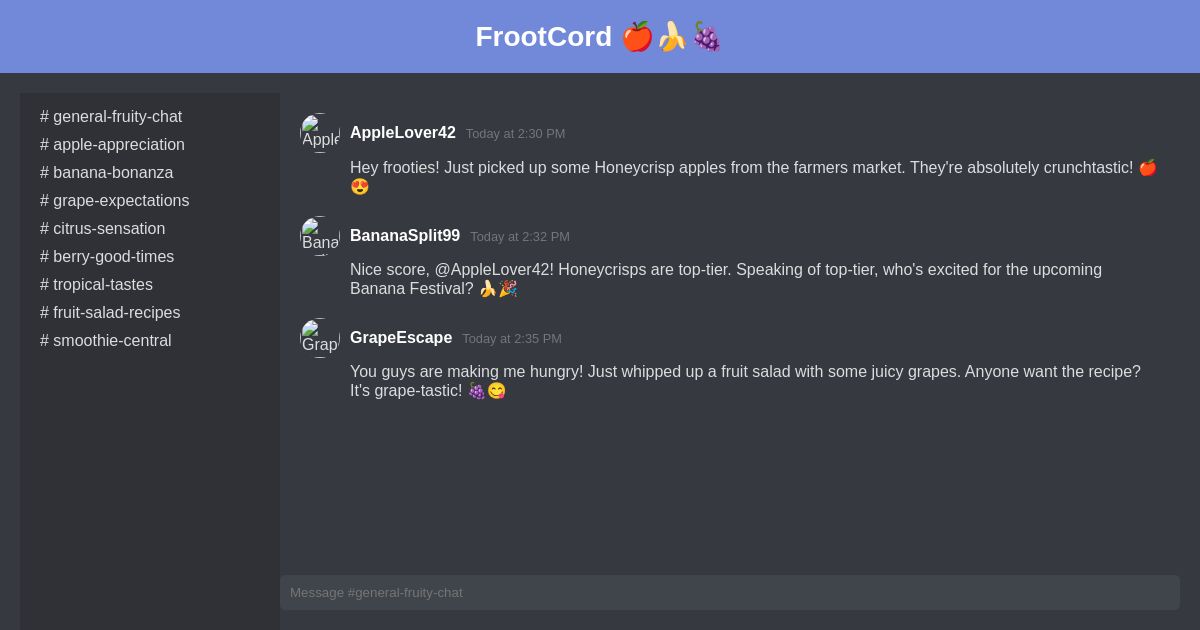This screenshot has width=1200, height=630.
Task: Focus the Message #general-fruity-chat input box
Action: pos(730,593)
